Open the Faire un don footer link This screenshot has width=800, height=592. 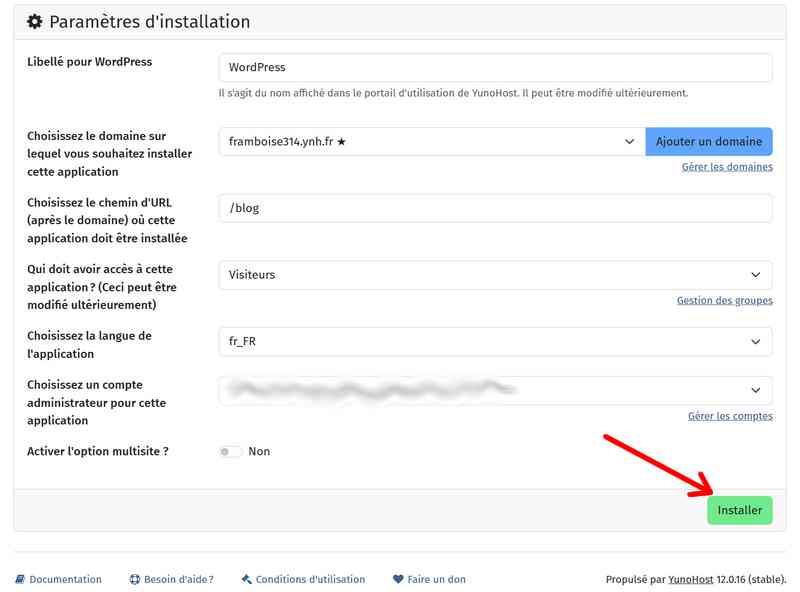[436, 579]
